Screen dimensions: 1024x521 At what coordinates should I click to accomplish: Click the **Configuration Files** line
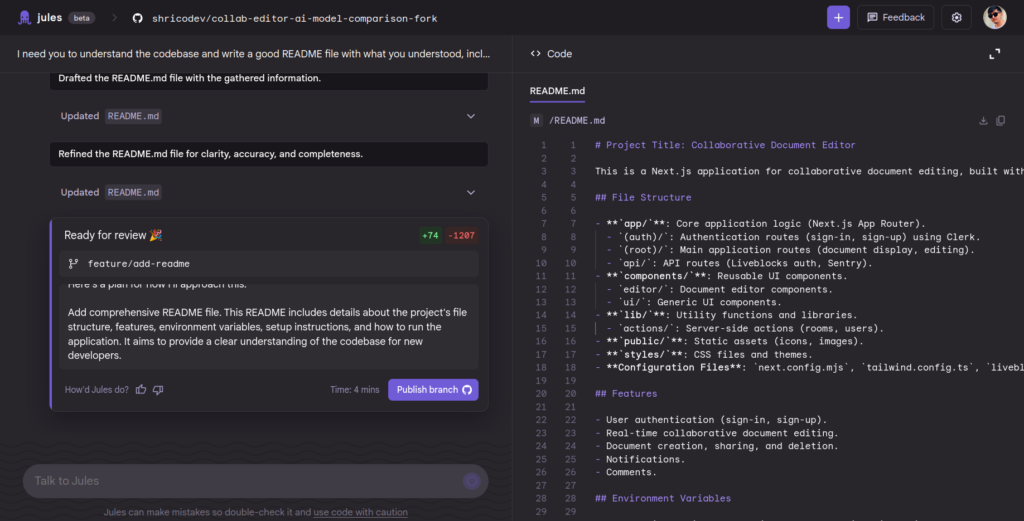pyautogui.click(x=809, y=368)
